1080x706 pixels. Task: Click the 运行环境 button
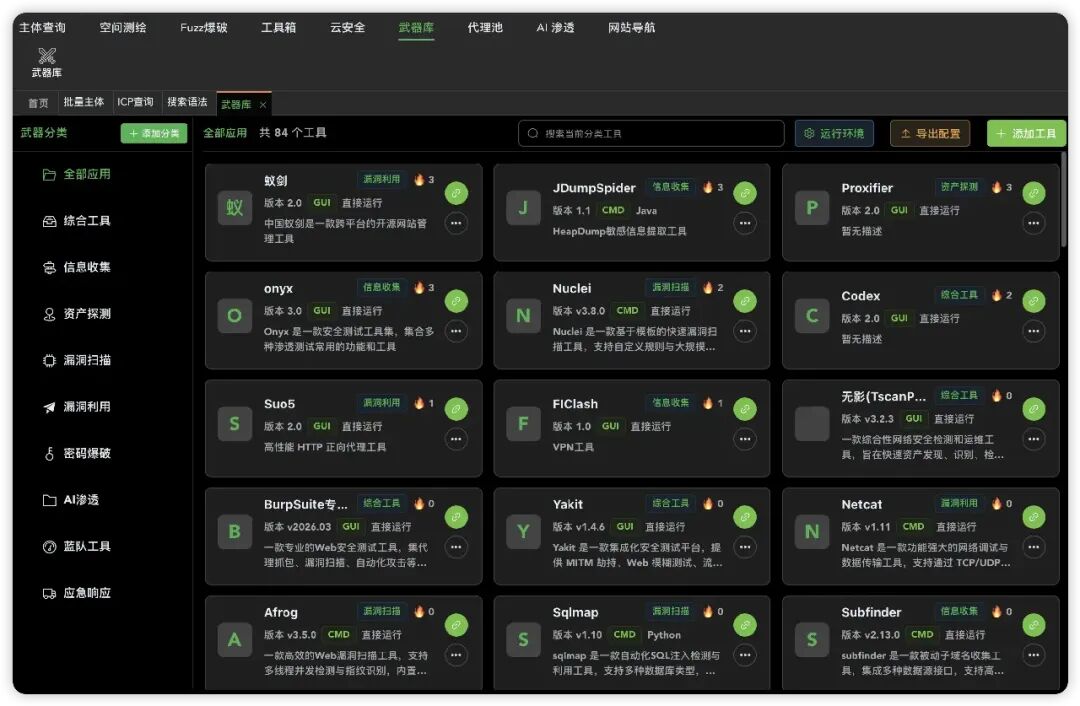click(834, 134)
